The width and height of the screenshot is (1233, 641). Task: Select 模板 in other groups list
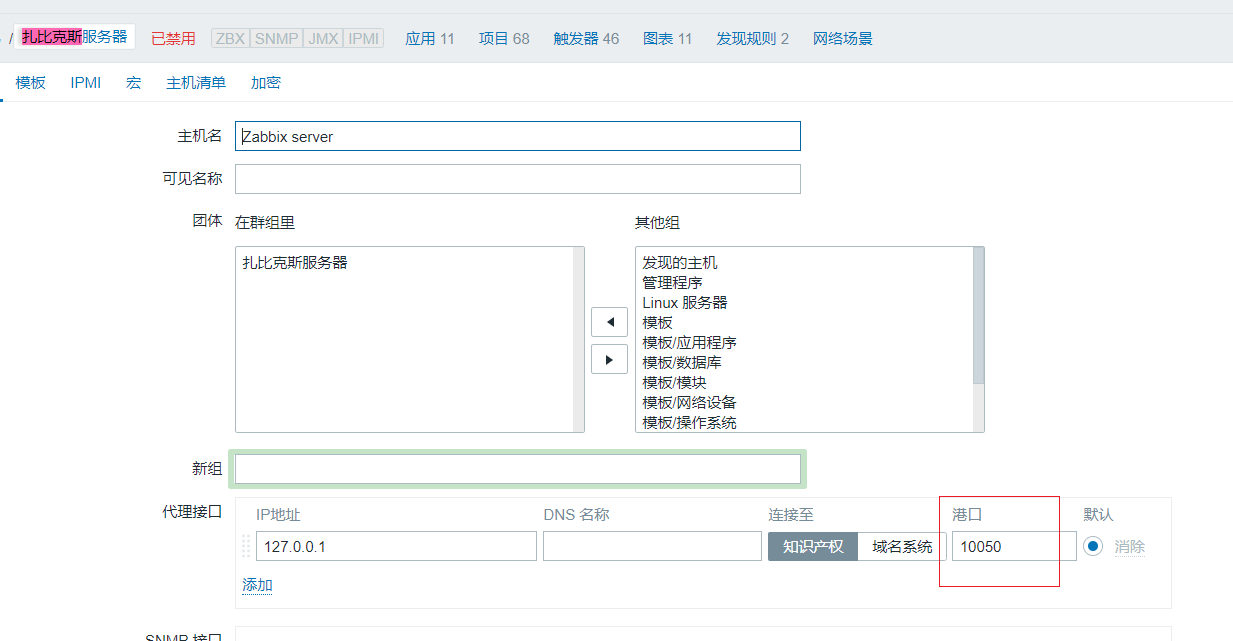pos(657,323)
